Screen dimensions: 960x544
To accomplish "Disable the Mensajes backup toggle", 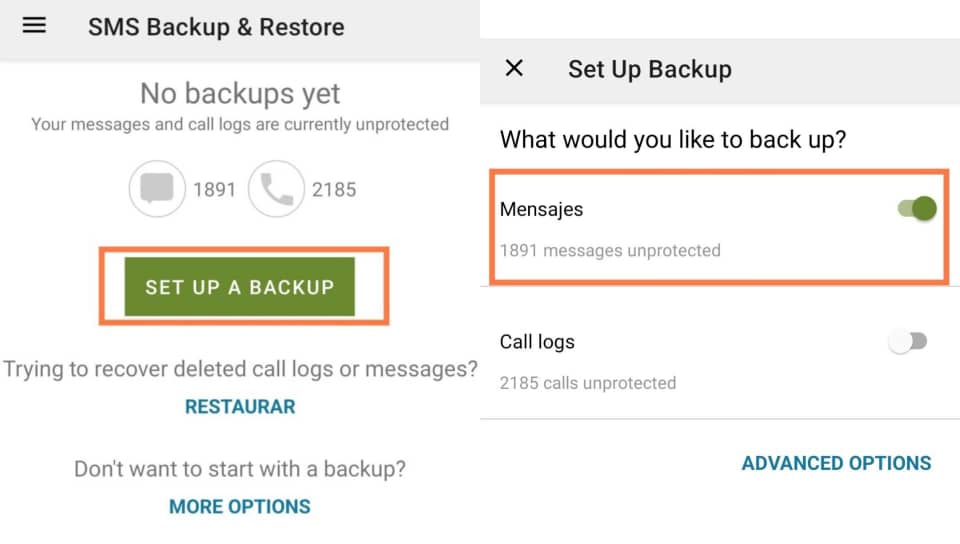I will (917, 209).
